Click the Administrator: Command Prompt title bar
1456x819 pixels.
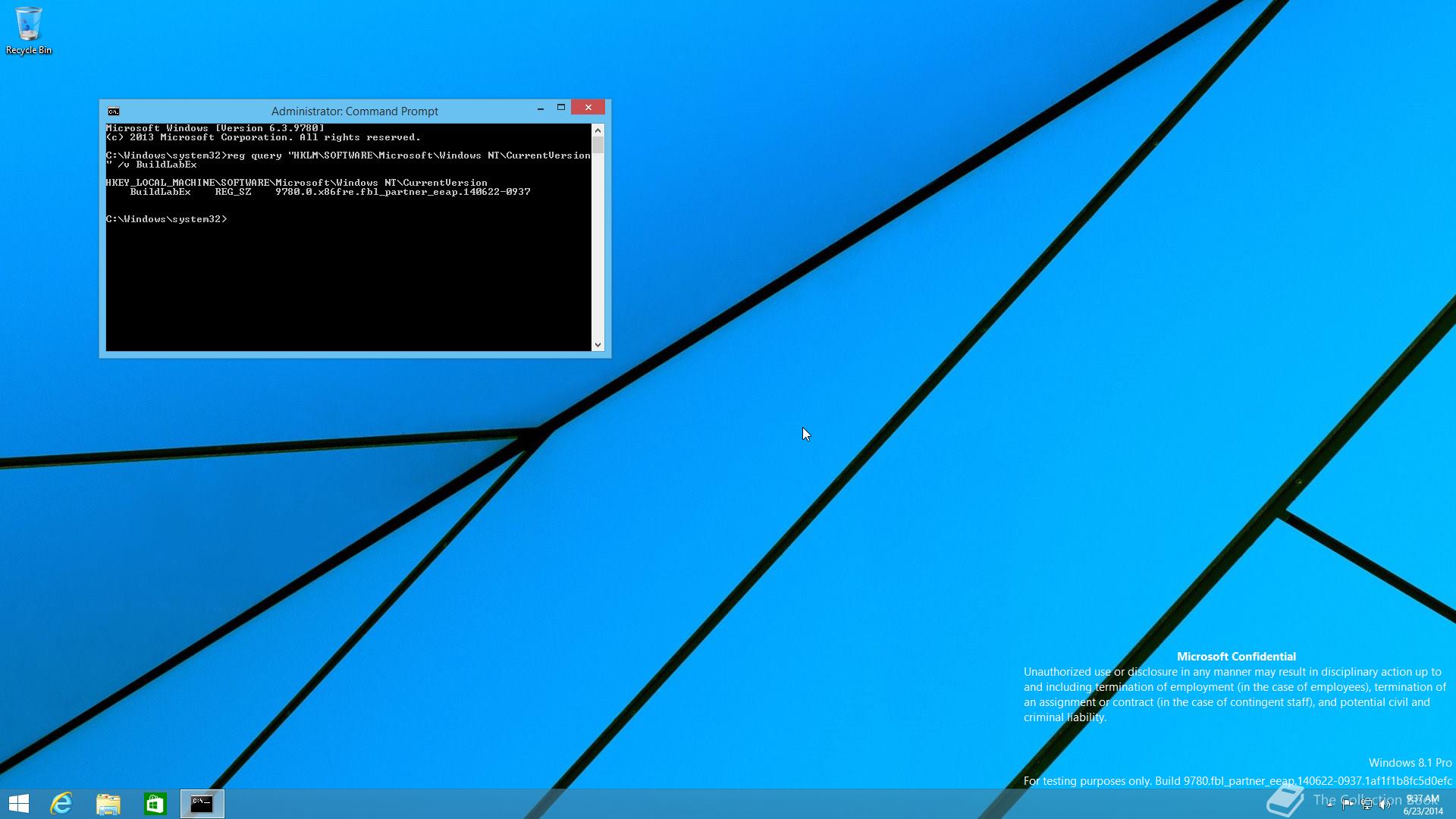click(354, 111)
